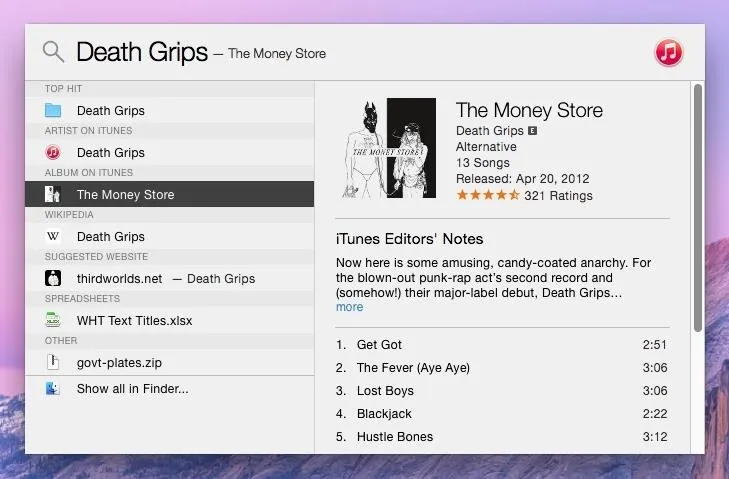Select govt-plates.zip result
Image resolution: width=729 pixels, height=479 pixels.
(170, 362)
